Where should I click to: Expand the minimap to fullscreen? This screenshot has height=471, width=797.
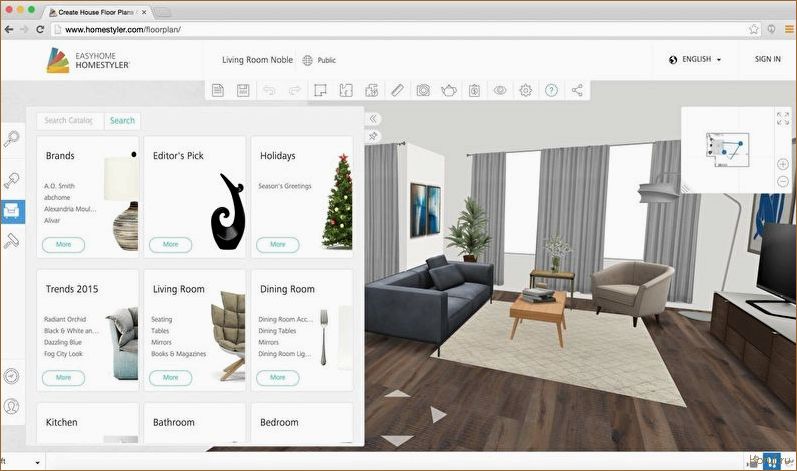pos(782,118)
